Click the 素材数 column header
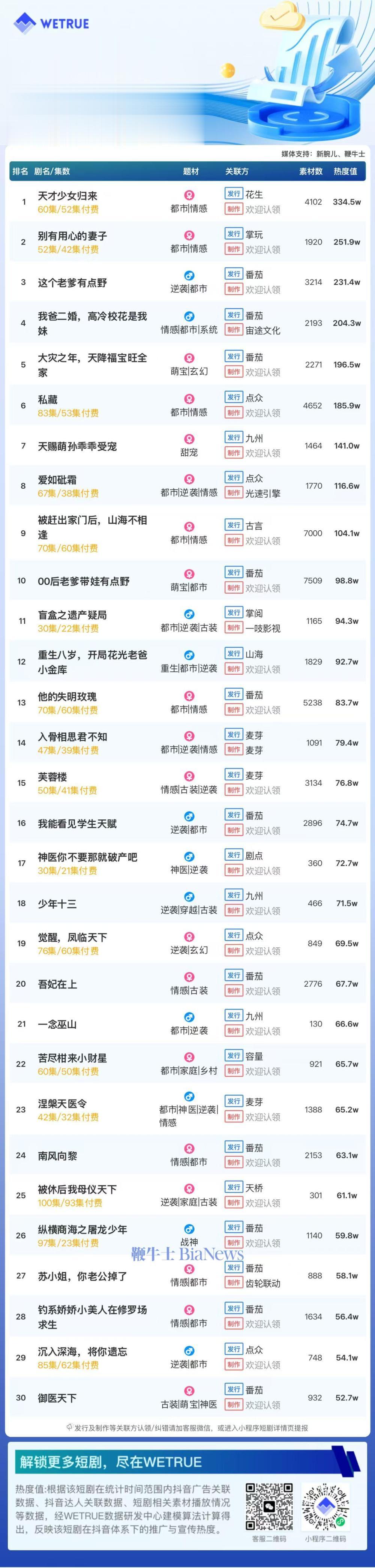The width and height of the screenshot is (375, 1568). (310, 172)
